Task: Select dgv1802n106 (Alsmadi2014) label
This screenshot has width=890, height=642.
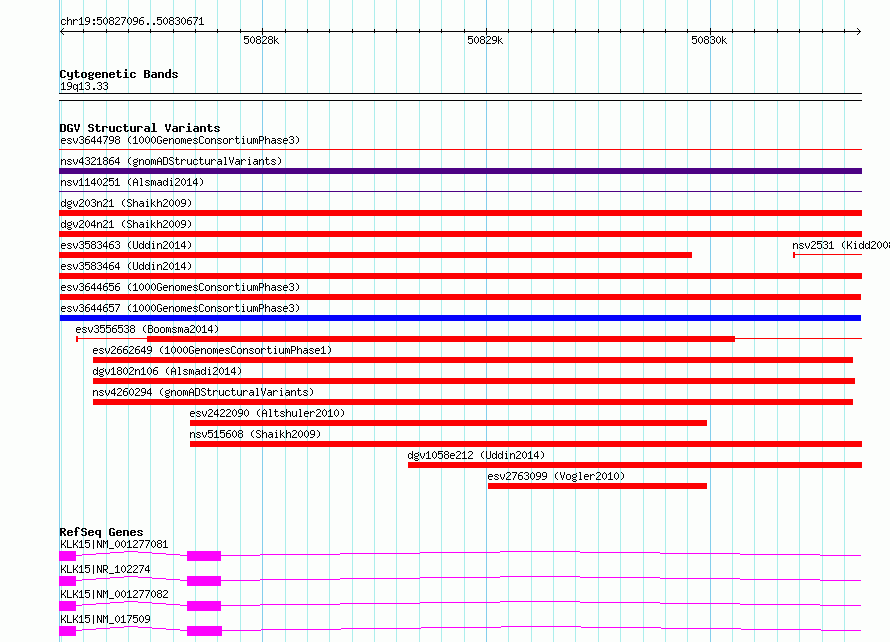Action: (x=167, y=371)
